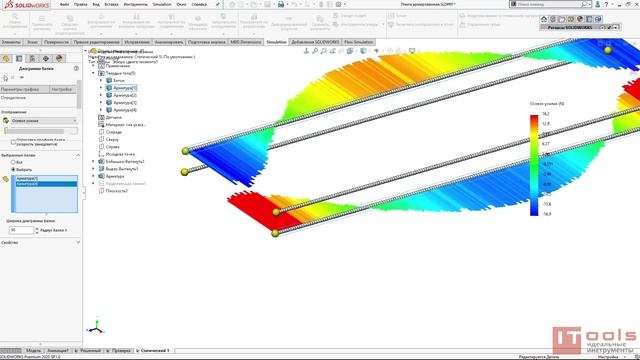Enable the beam profile rendering checkbox
This screenshot has height=360, width=640.
[x=13, y=142]
